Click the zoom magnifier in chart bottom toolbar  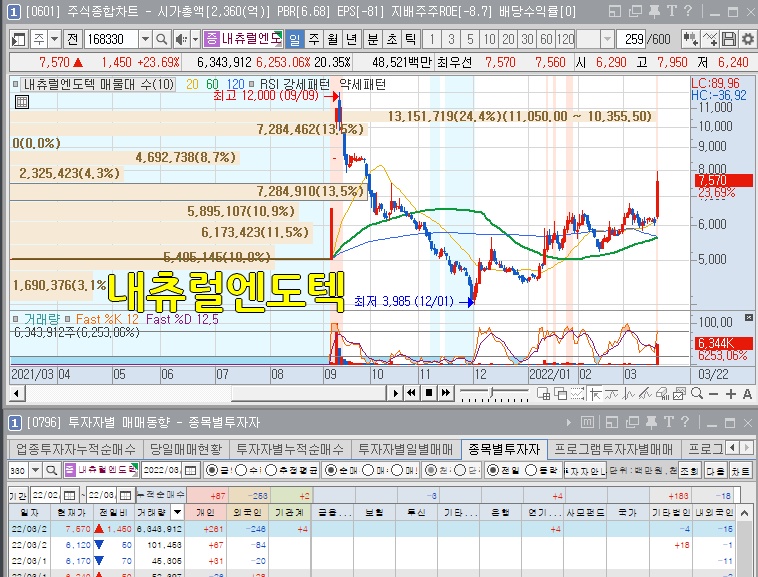[697, 393]
